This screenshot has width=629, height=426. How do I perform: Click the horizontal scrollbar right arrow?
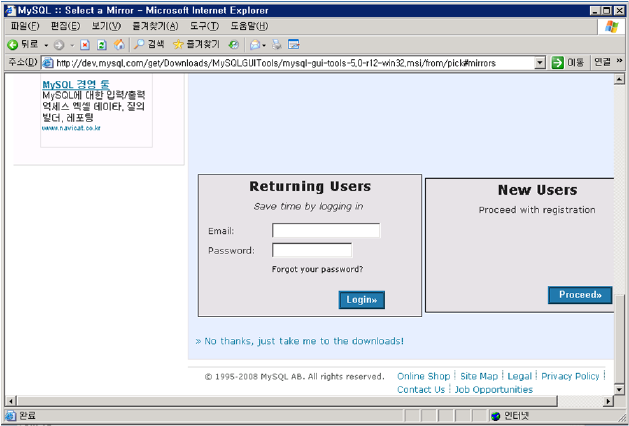609,401
